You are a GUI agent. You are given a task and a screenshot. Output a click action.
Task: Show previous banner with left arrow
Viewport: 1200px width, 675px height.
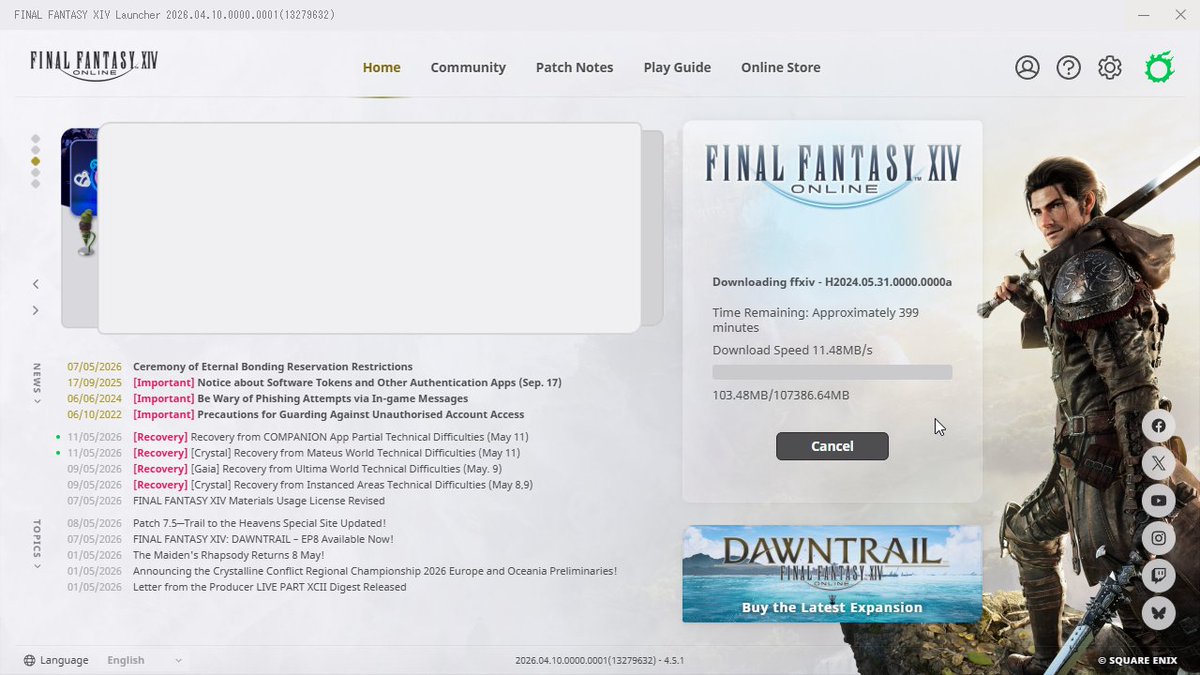[36, 284]
